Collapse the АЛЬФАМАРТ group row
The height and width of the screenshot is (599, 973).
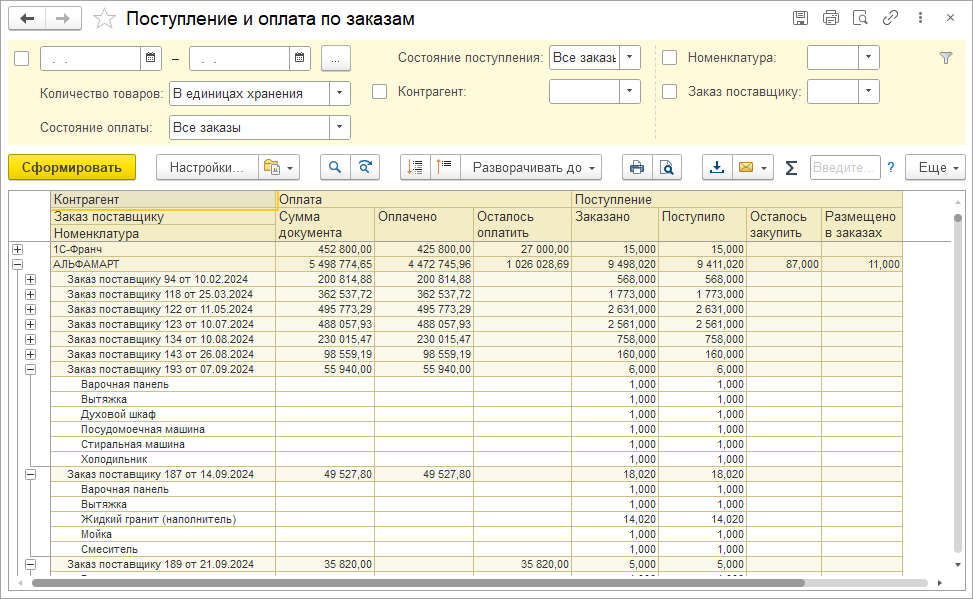tap(17, 264)
